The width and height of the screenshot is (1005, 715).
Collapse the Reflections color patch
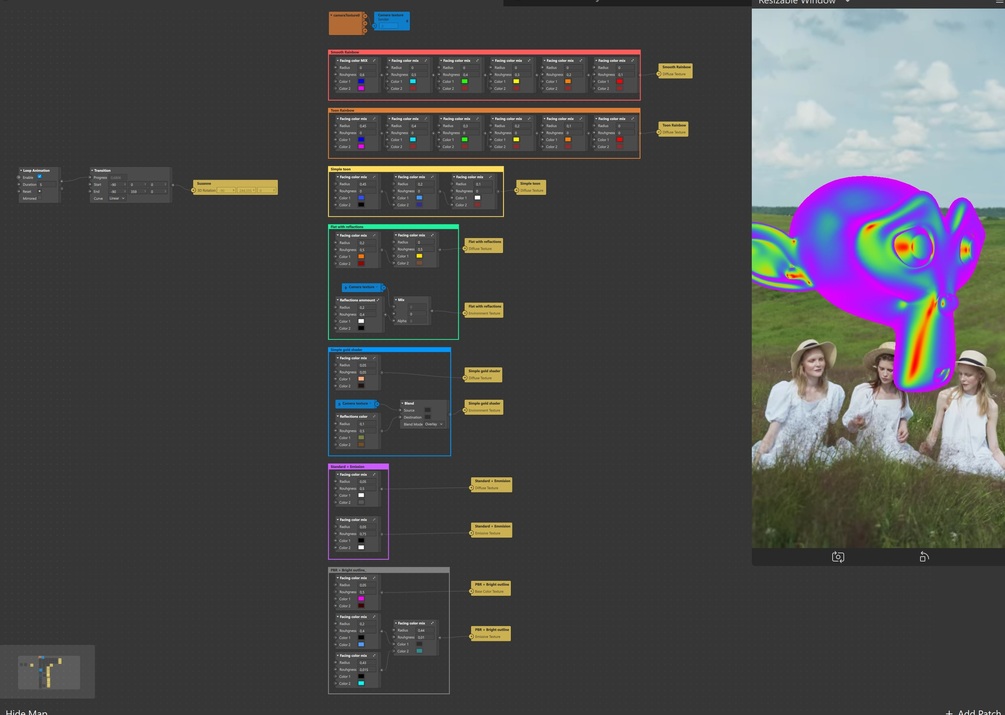click(337, 416)
